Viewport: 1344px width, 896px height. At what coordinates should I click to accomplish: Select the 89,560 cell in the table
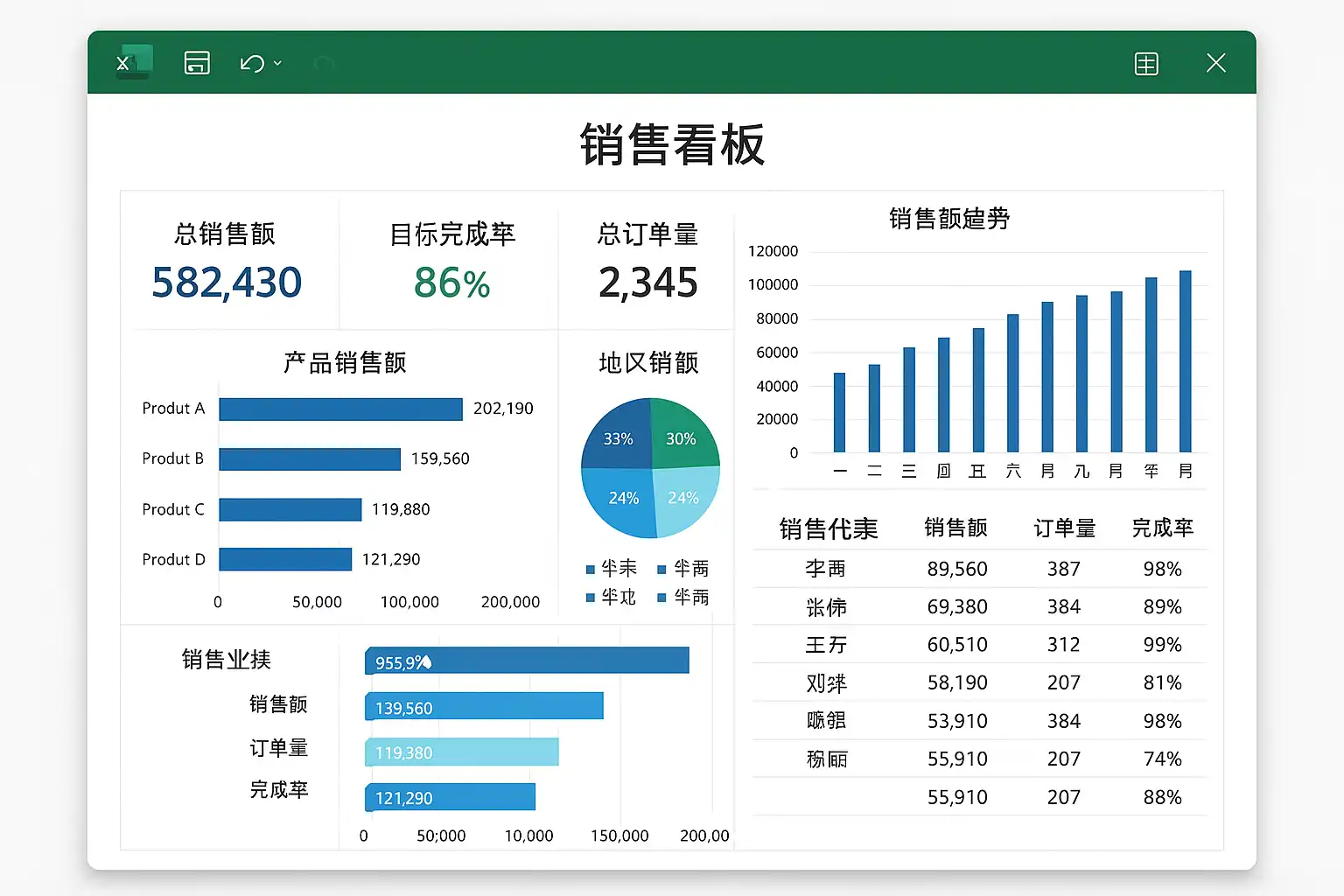click(957, 569)
